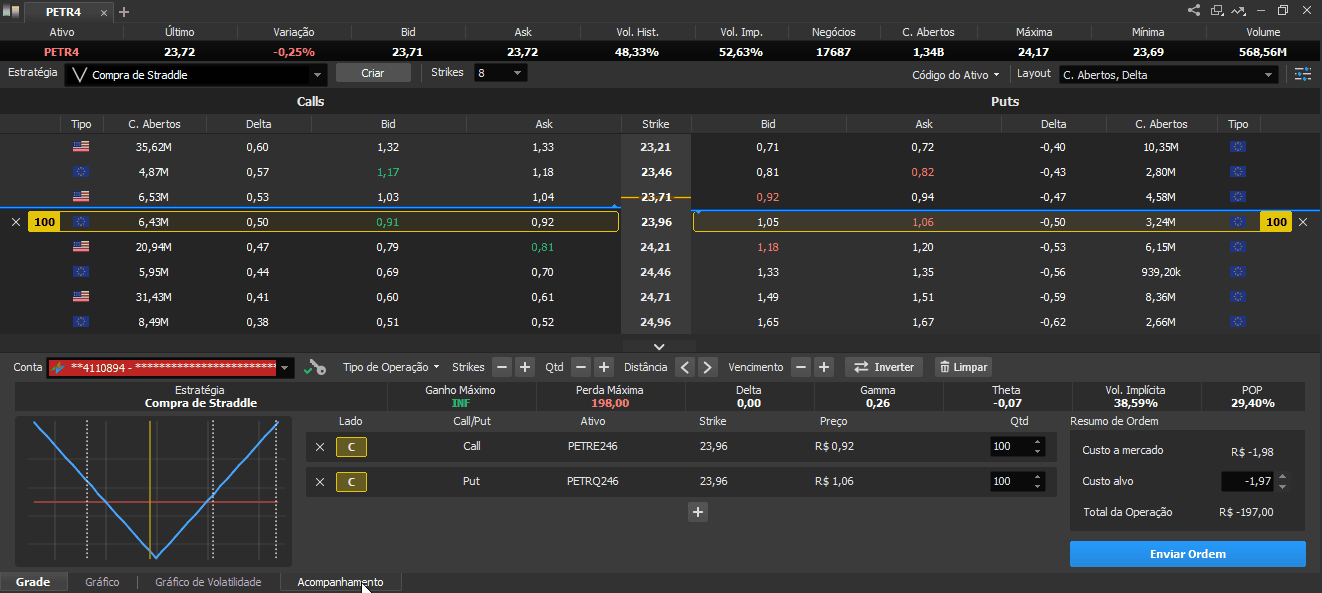Image resolution: width=1322 pixels, height=593 pixels.
Task: Click the Enviar Ordem button
Action: coord(1187,554)
